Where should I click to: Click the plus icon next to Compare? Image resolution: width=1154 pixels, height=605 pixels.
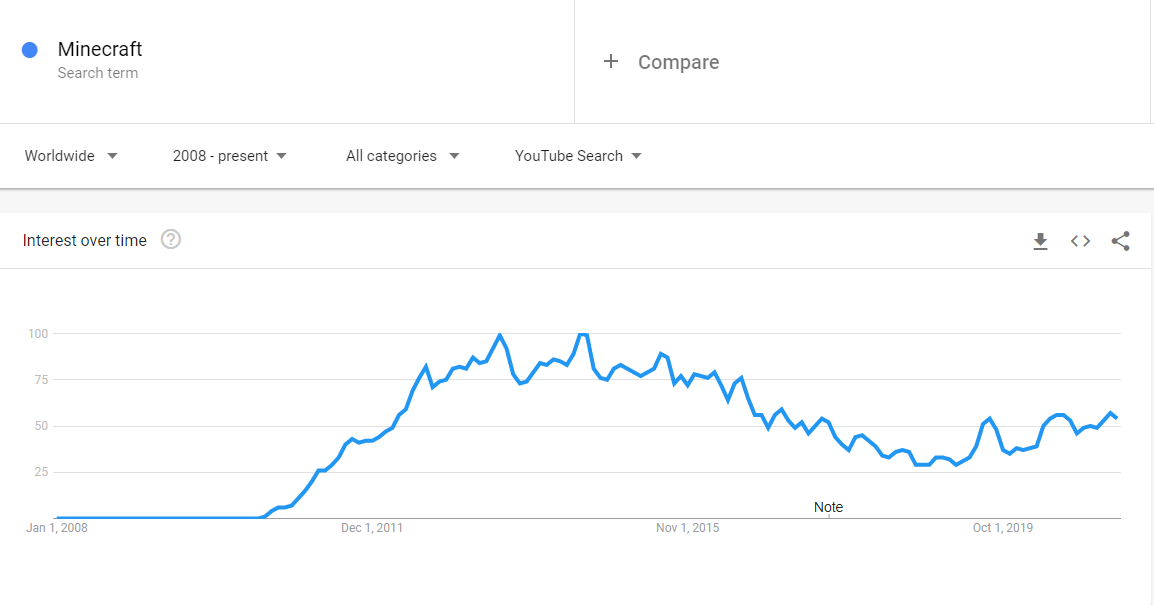coord(611,62)
